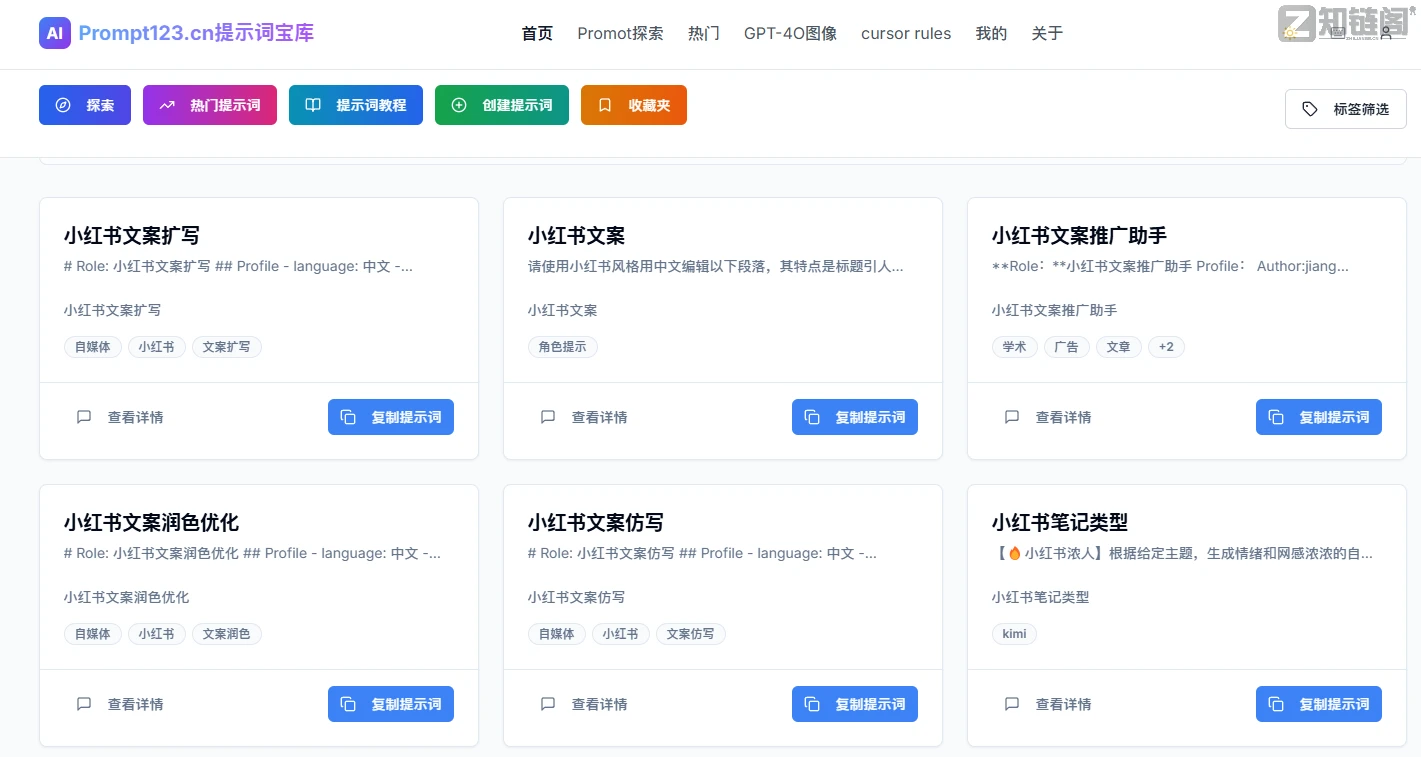This screenshot has height=757, width=1421.
Task: Click the compass icon on the 探索 button
Action: click(63, 104)
